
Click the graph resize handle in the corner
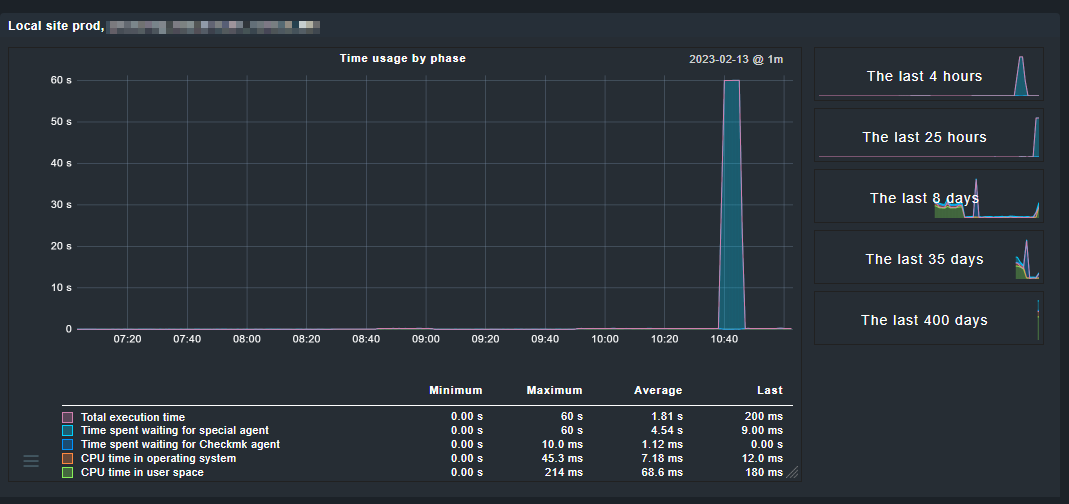(x=792, y=472)
